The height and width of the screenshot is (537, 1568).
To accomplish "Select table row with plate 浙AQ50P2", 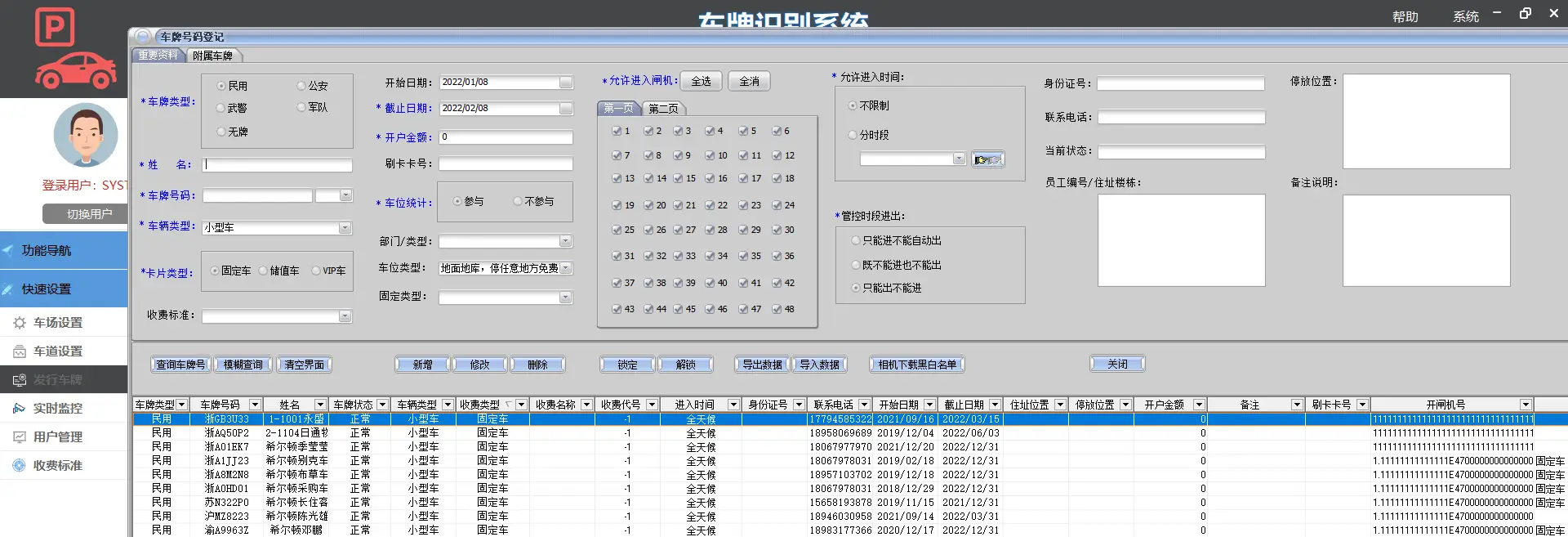I will 849,433.
